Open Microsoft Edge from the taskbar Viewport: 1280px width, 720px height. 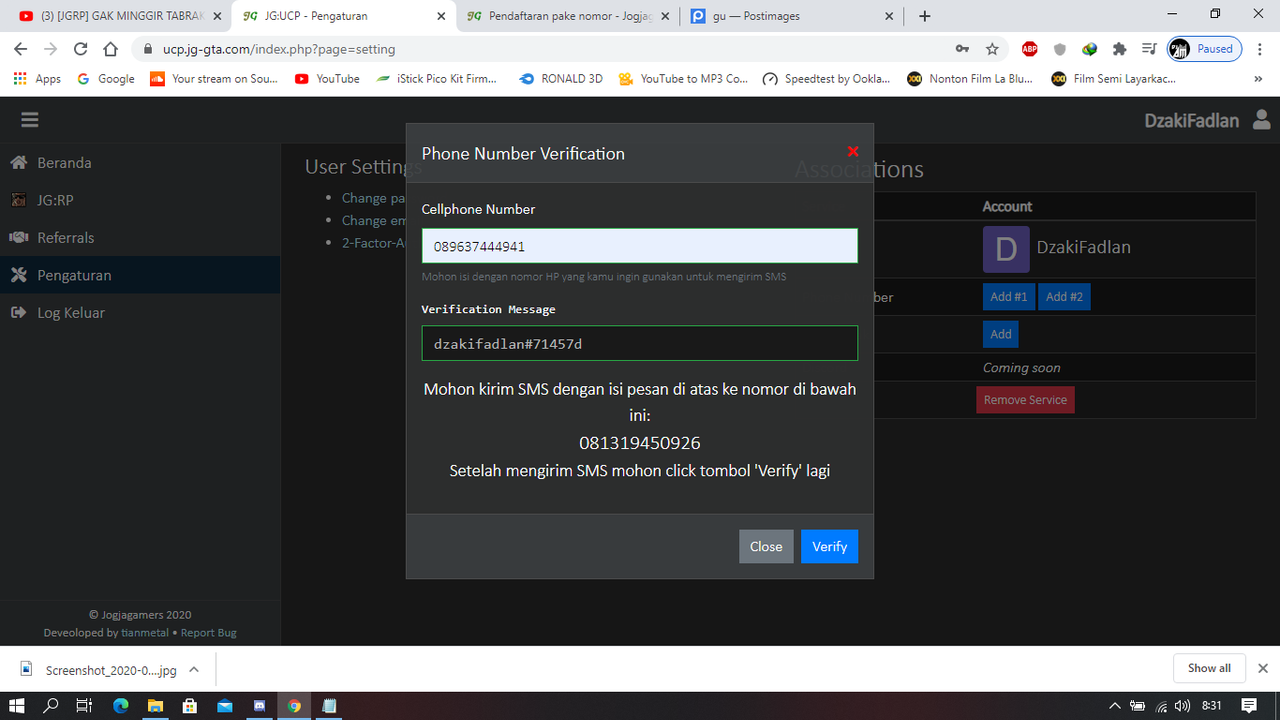[121, 705]
